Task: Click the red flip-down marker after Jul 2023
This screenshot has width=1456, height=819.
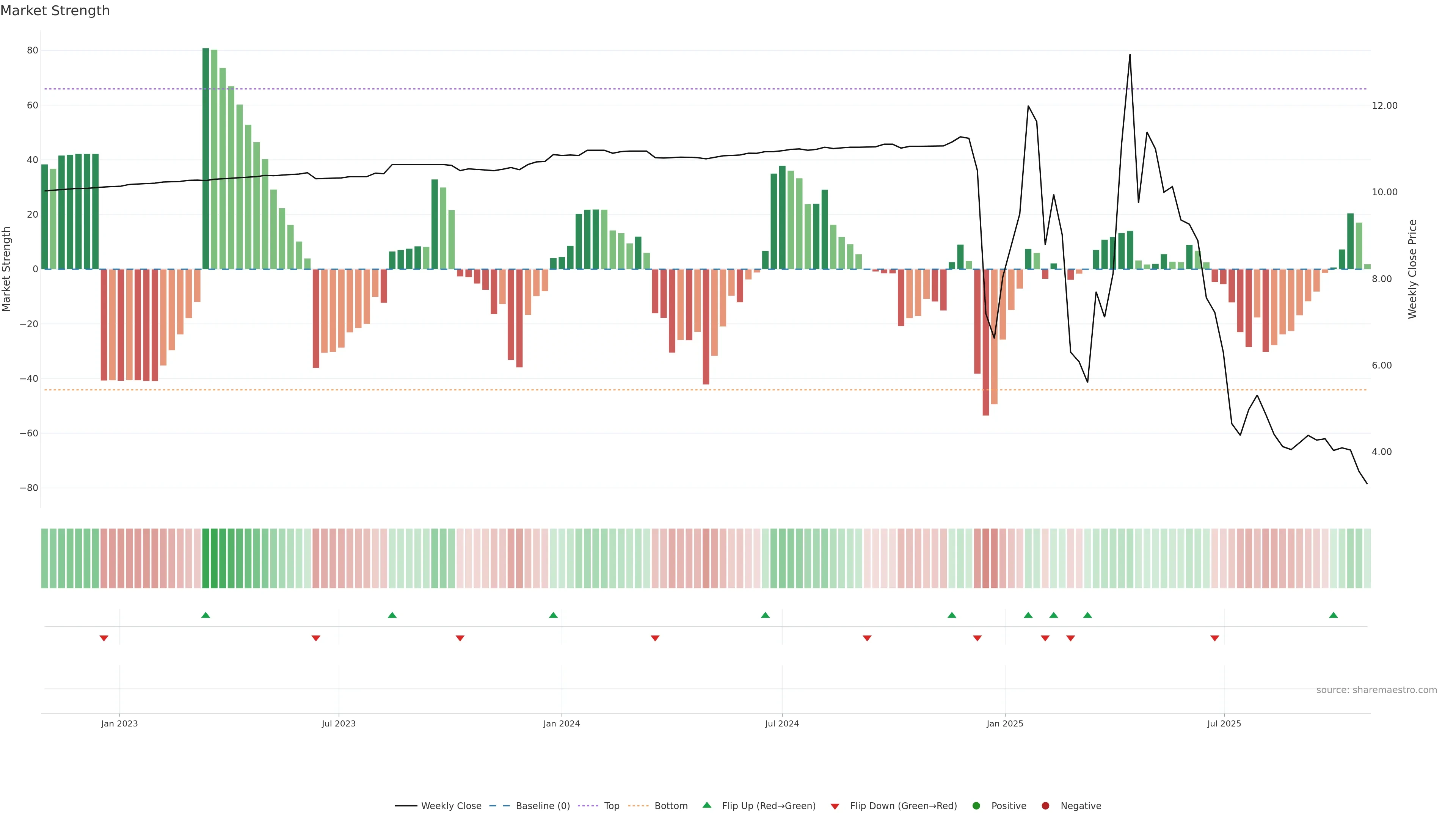Action: [460, 638]
